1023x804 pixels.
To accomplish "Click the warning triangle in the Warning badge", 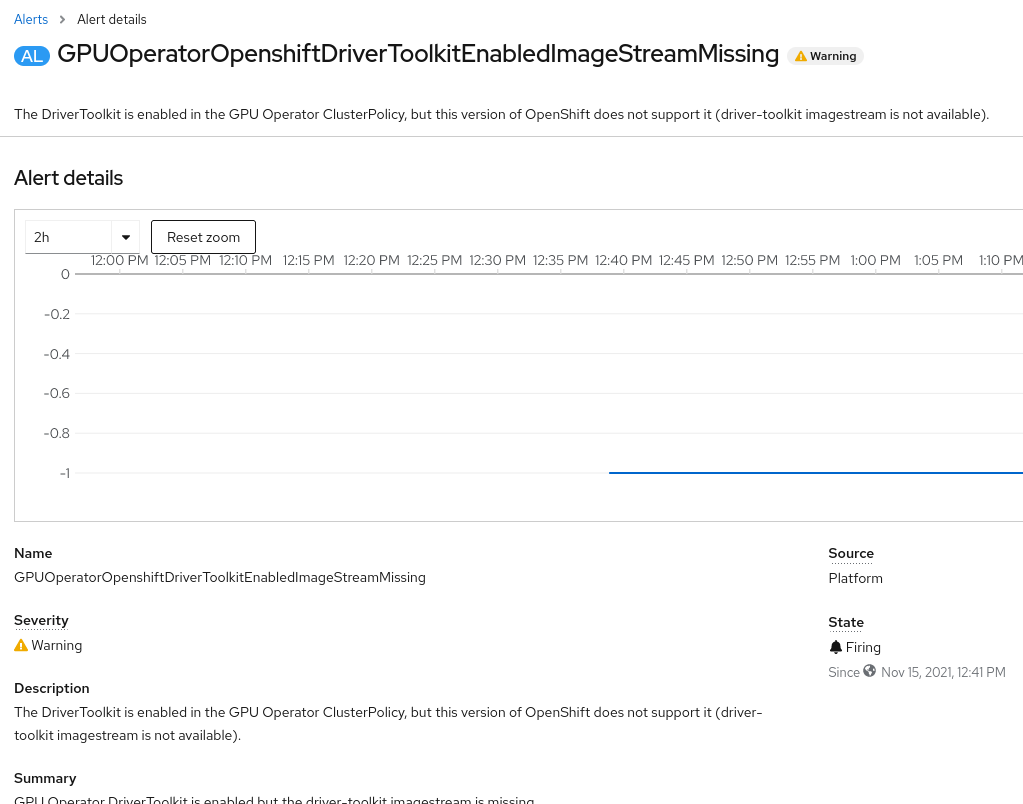I will pos(800,56).
